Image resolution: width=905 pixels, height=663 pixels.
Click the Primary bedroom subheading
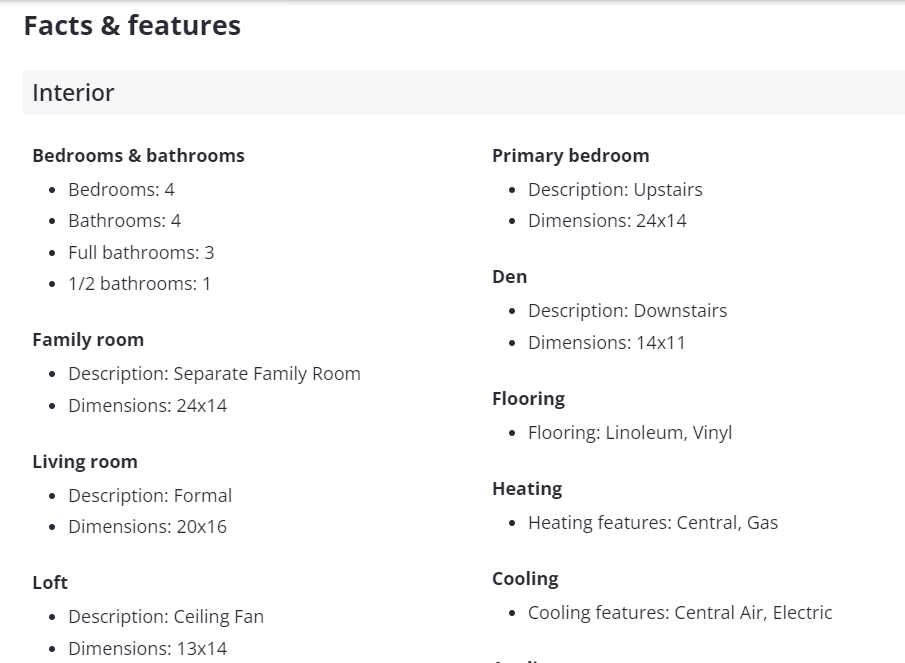tap(571, 155)
